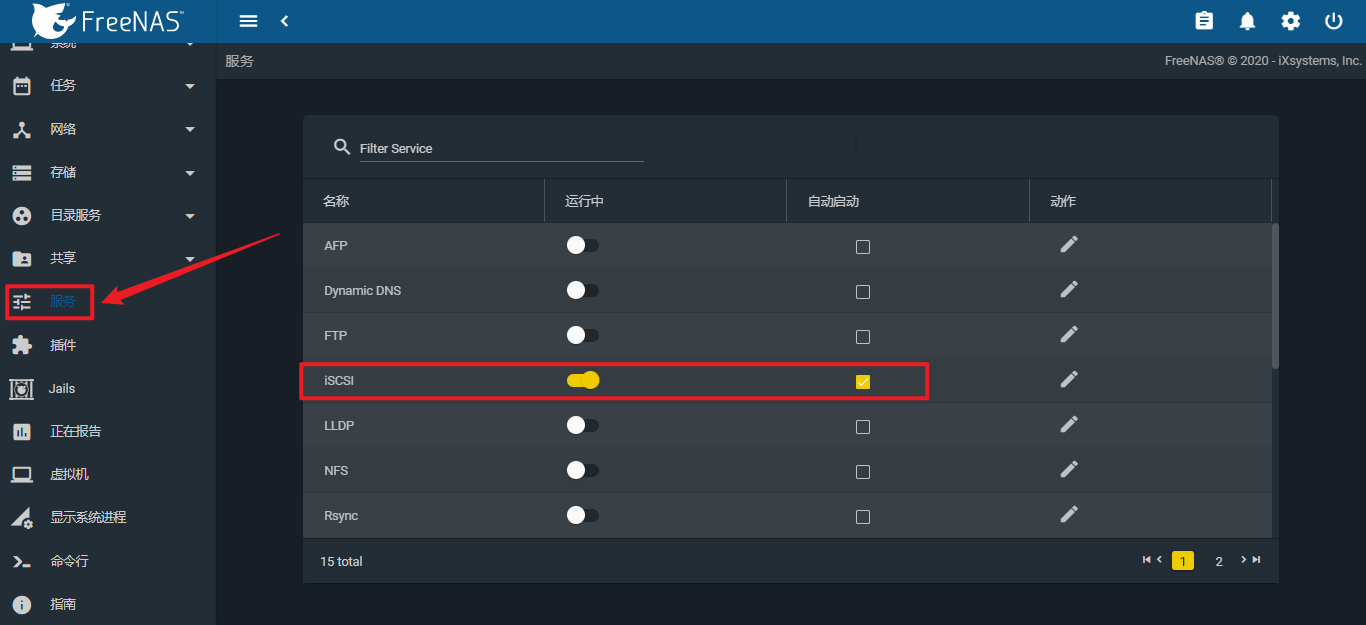This screenshot has width=1366, height=625.
Task: Click the power icon
Action: 1333,21
